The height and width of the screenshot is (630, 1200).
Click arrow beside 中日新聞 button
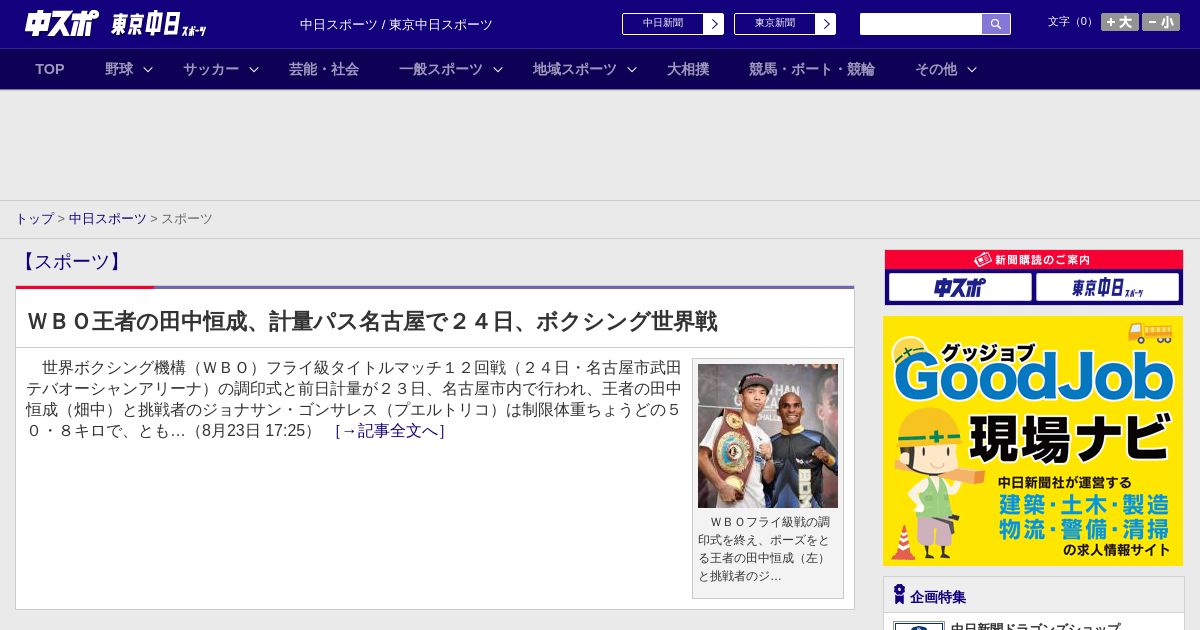click(713, 24)
